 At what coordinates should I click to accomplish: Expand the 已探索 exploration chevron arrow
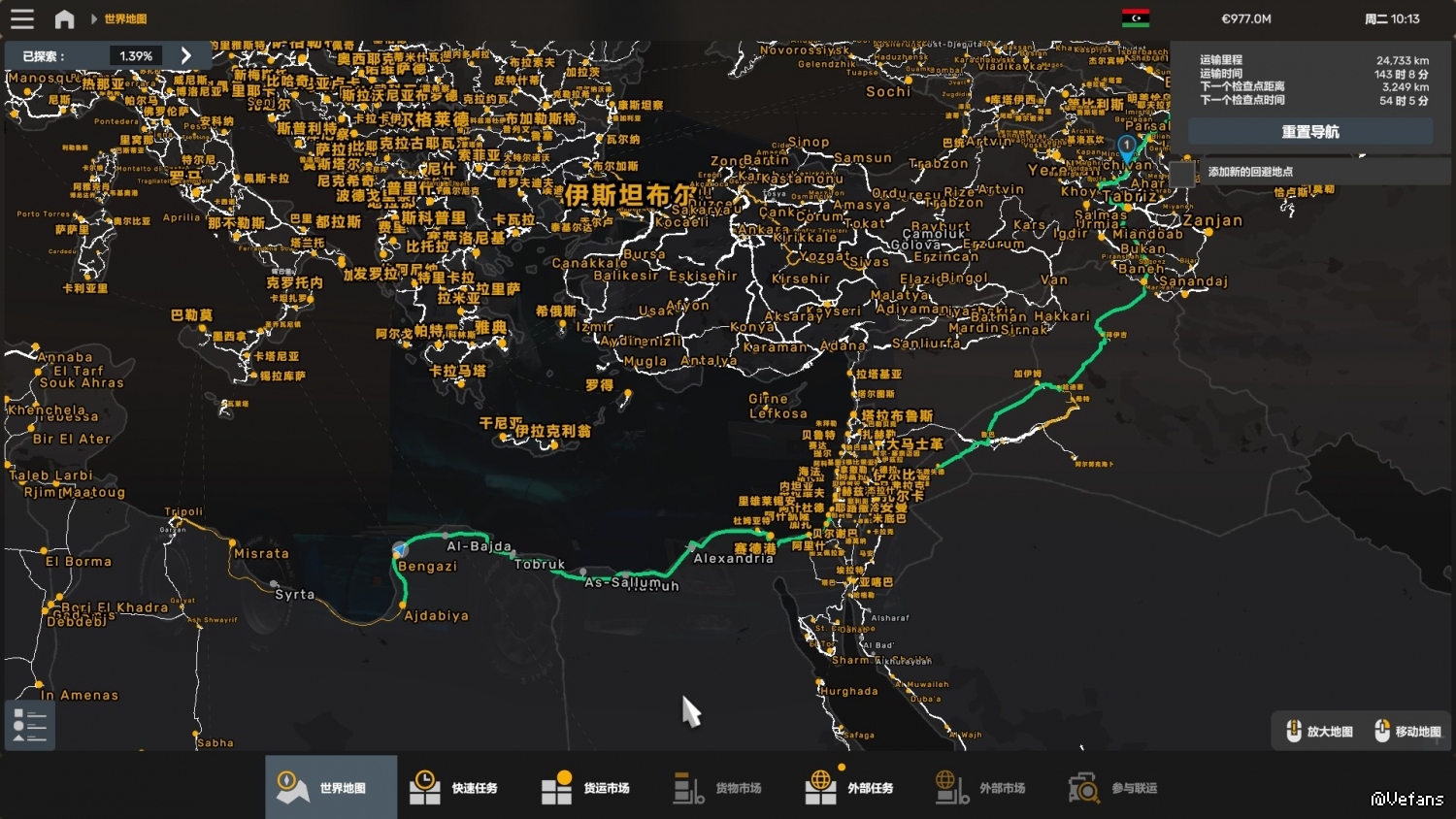(186, 55)
